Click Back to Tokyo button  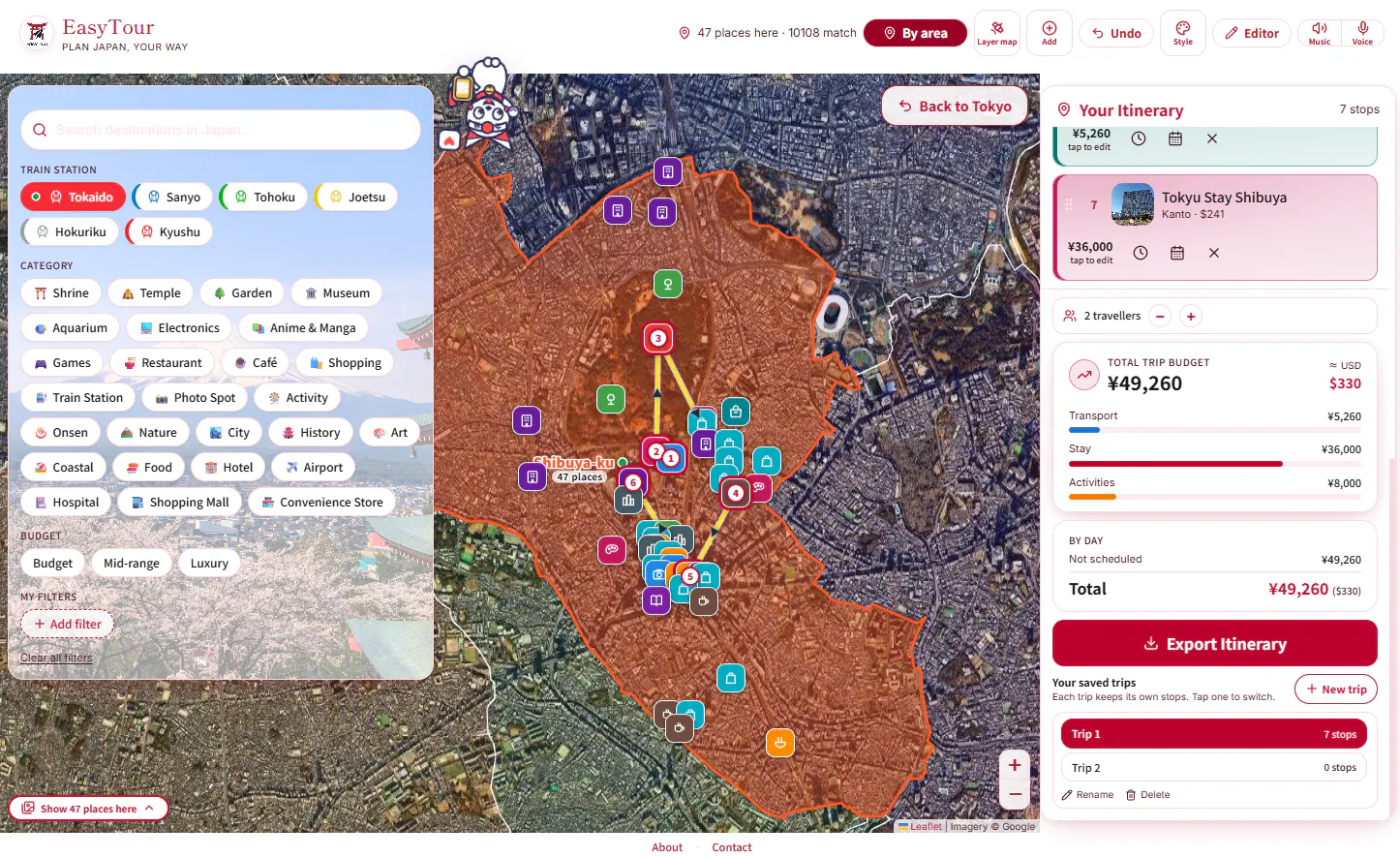click(955, 107)
